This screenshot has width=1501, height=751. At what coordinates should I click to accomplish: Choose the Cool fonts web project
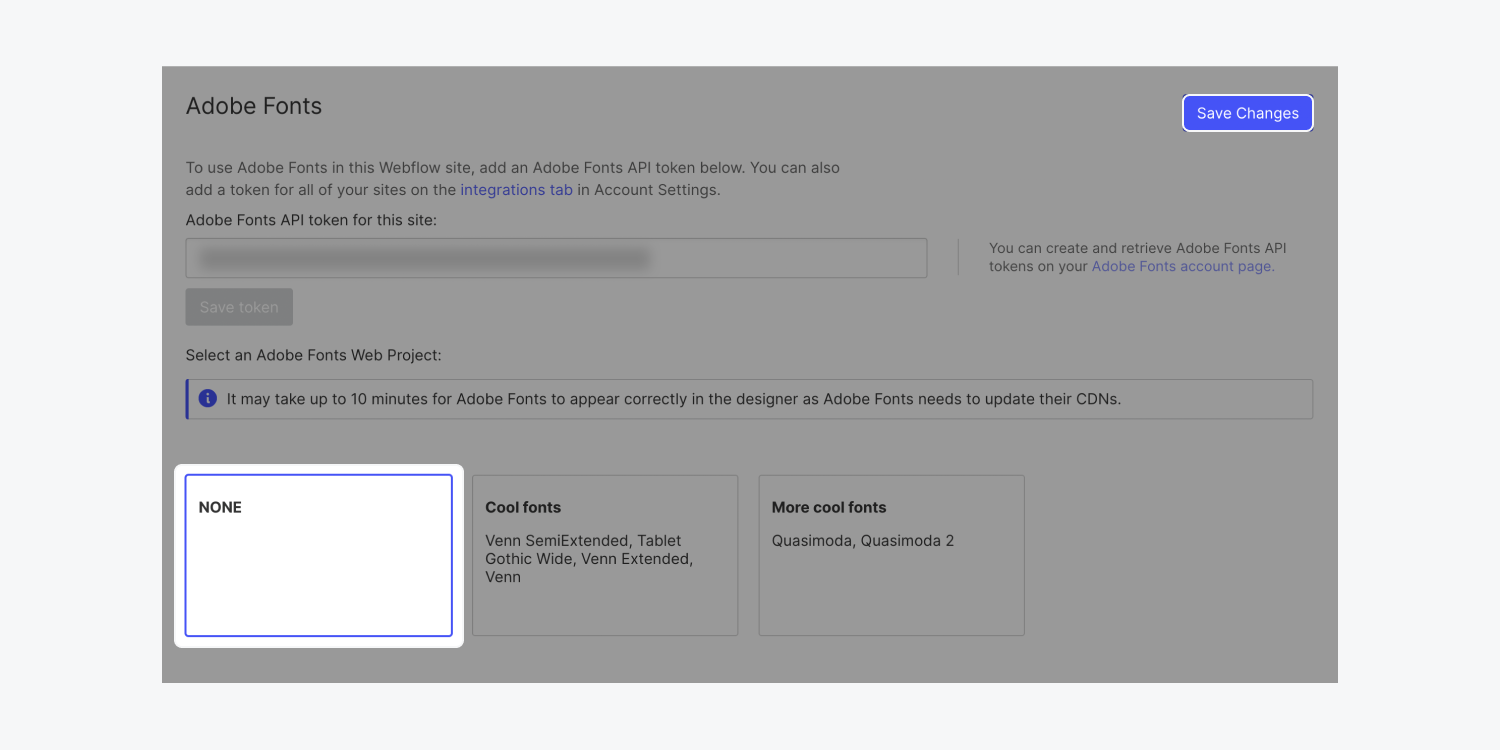(x=605, y=555)
